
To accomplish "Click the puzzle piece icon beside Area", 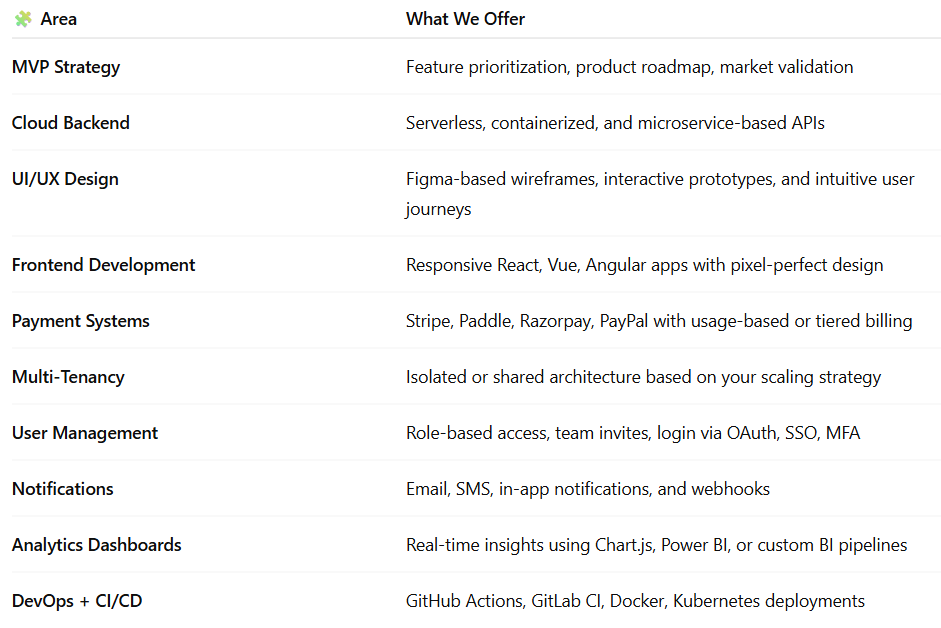I will (22, 19).
